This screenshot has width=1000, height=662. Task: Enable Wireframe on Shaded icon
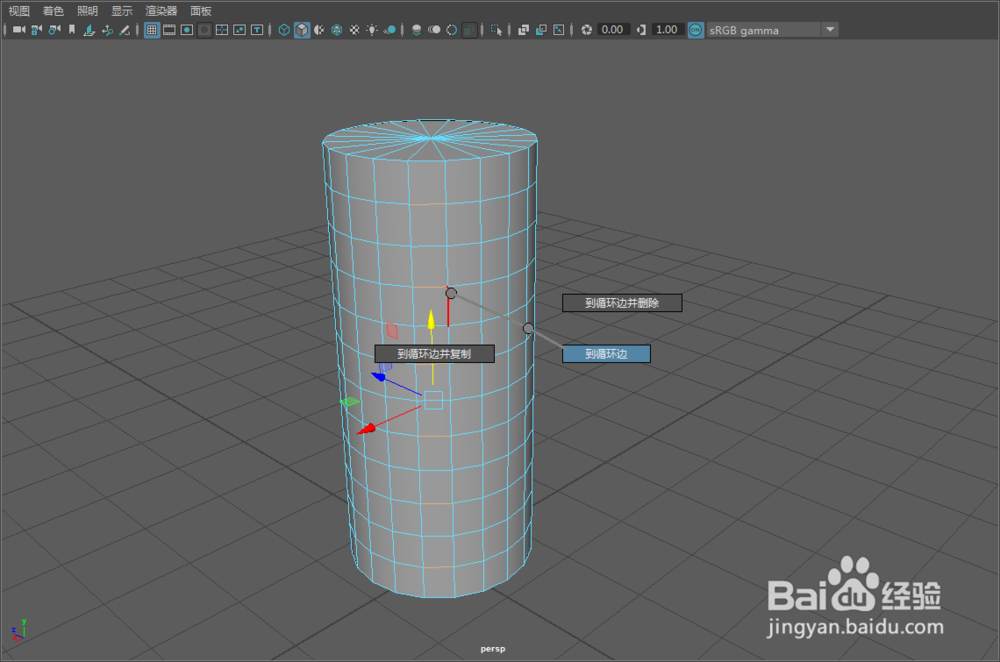click(x=337, y=30)
